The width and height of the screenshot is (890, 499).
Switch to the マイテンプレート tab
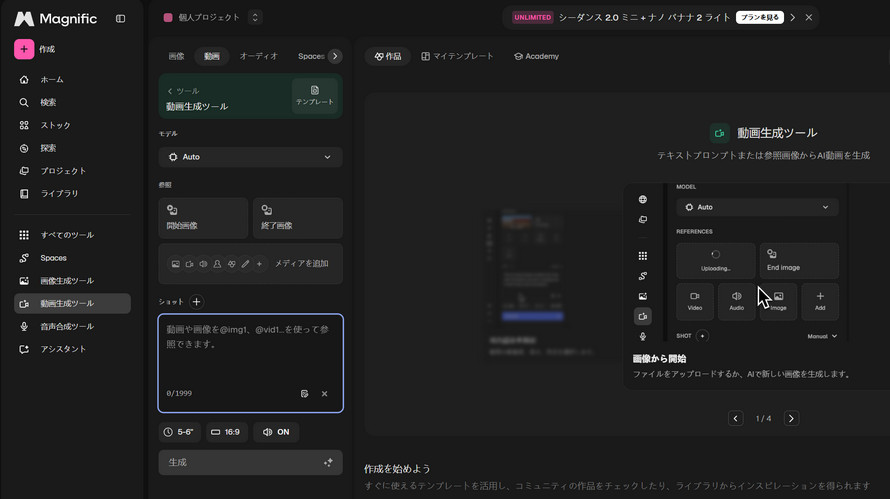click(457, 56)
